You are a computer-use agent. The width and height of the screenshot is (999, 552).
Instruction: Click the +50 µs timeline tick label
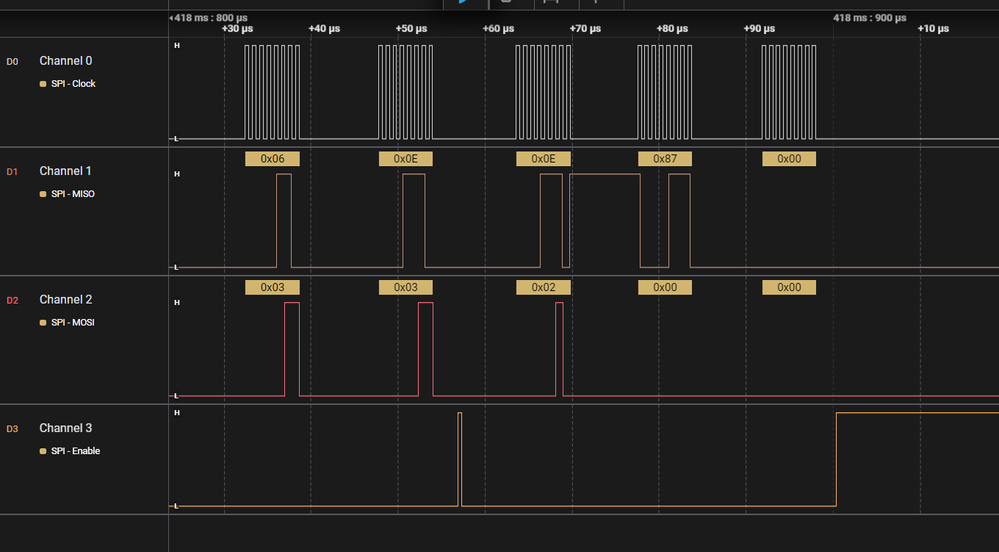tap(412, 29)
